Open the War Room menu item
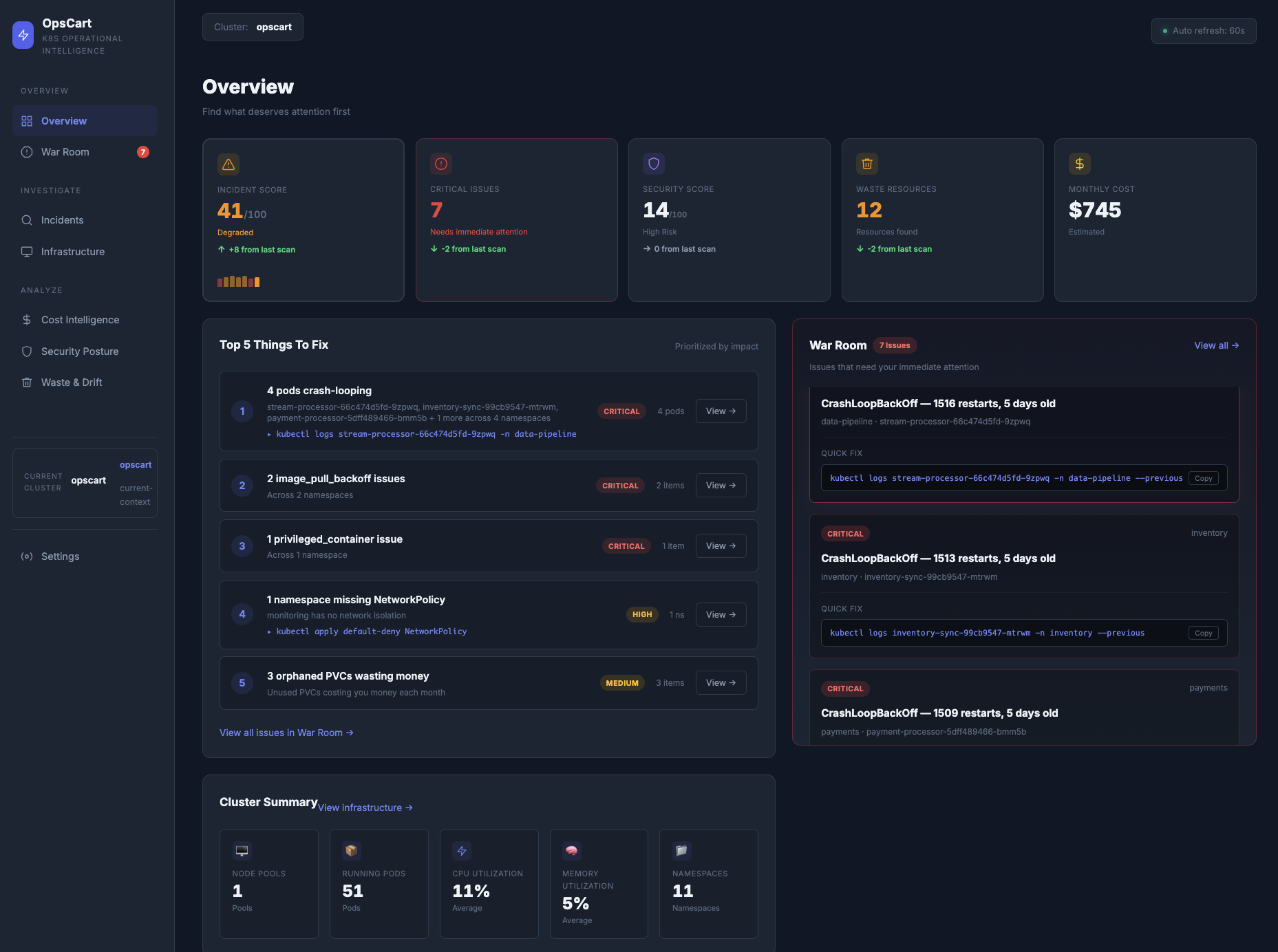The height and width of the screenshot is (952, 1278). coord(85,152)
